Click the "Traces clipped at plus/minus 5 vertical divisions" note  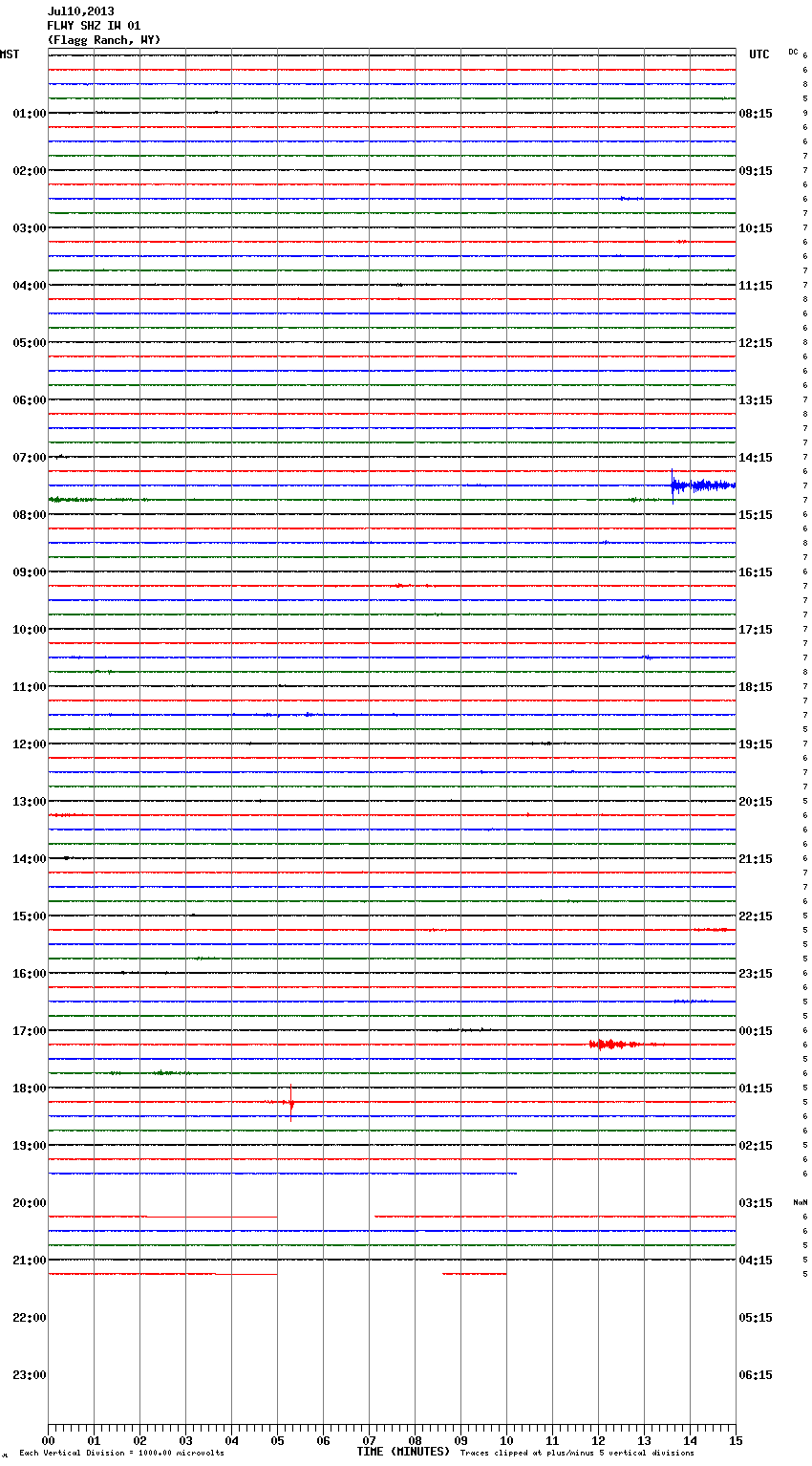pos(577,1454)
